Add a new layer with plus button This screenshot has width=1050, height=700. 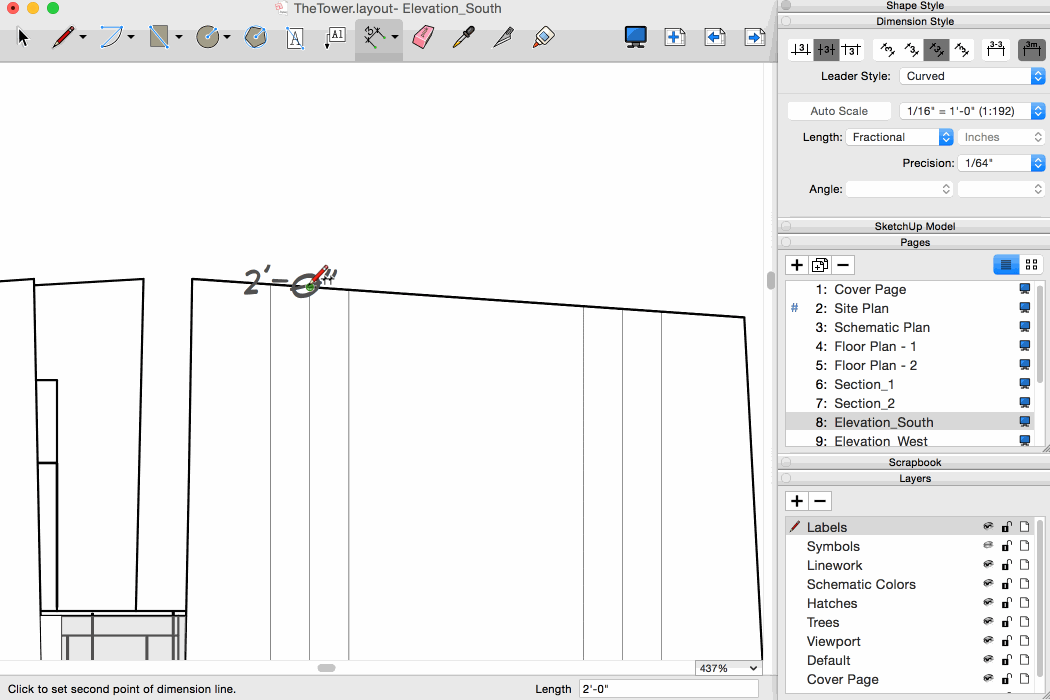[x=797, y=501]
